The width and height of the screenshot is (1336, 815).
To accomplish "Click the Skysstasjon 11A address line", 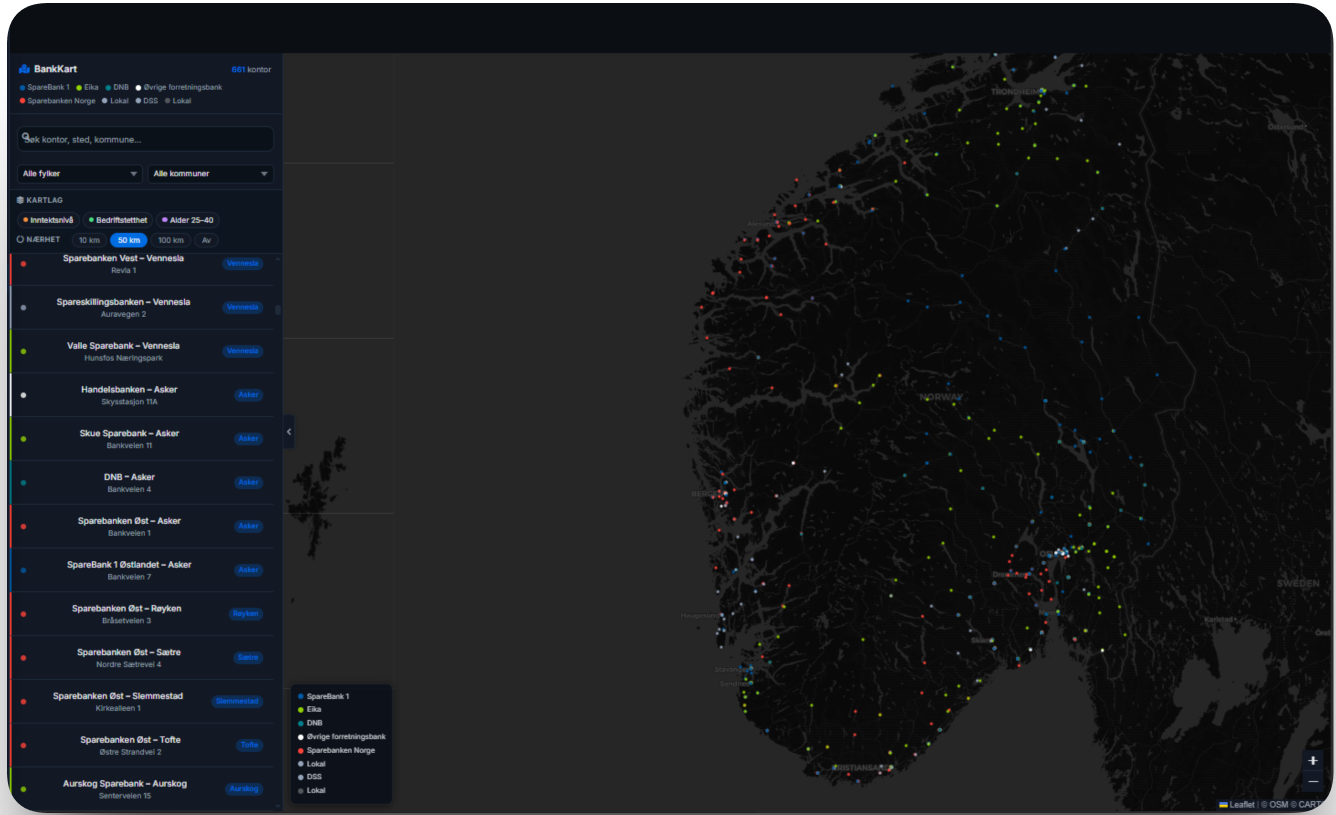I will (x=129, y=402).
